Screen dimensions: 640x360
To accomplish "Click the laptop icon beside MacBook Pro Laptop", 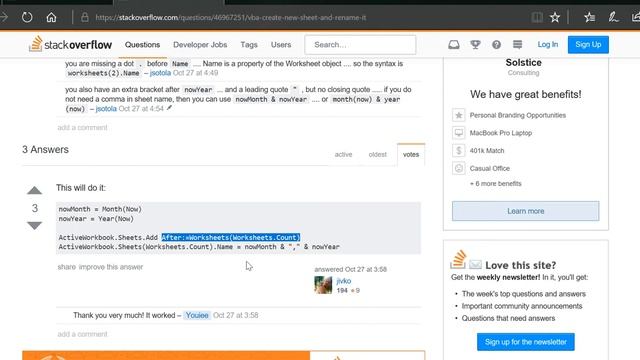I will pyautogui.click(x=458, y=133).
